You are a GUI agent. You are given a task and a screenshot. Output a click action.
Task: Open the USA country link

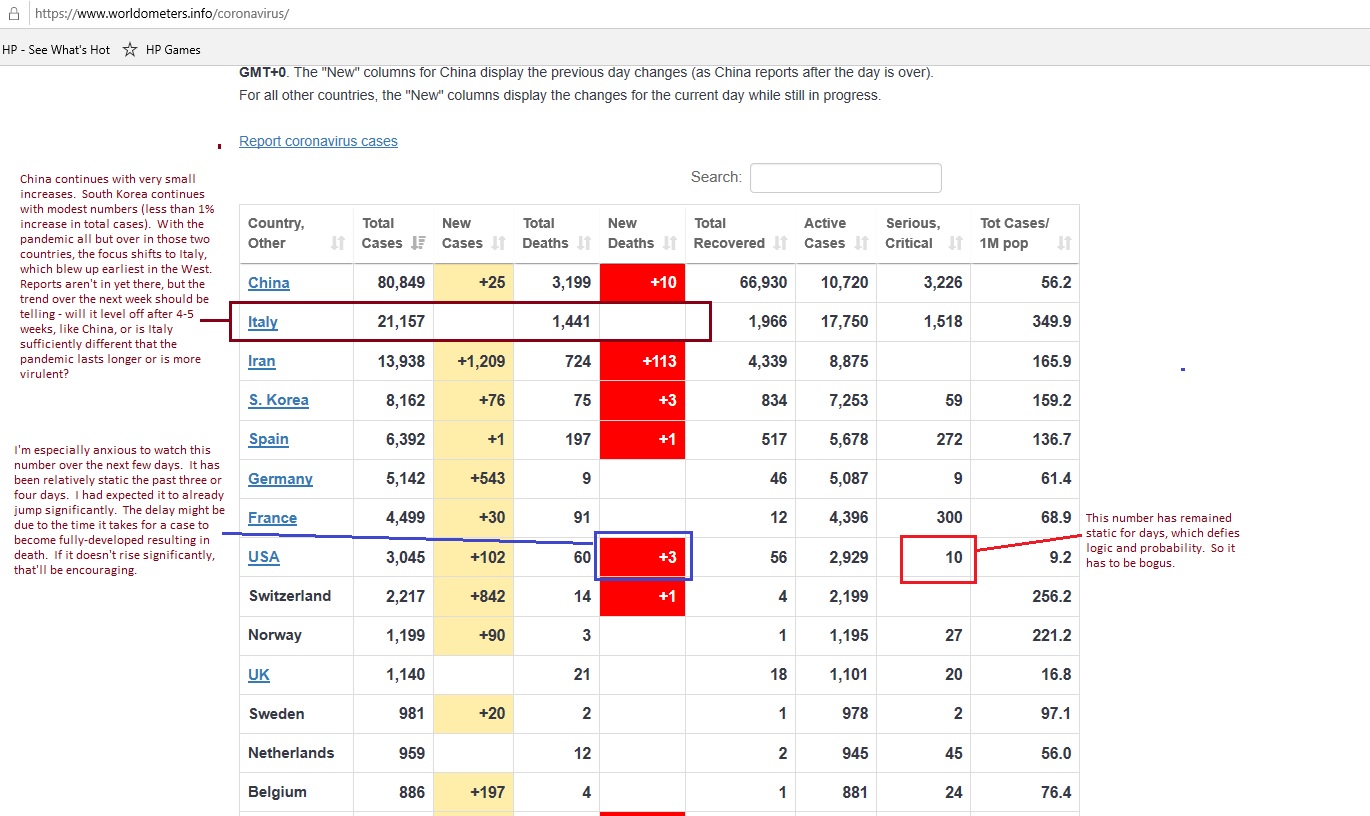point(264,557)
